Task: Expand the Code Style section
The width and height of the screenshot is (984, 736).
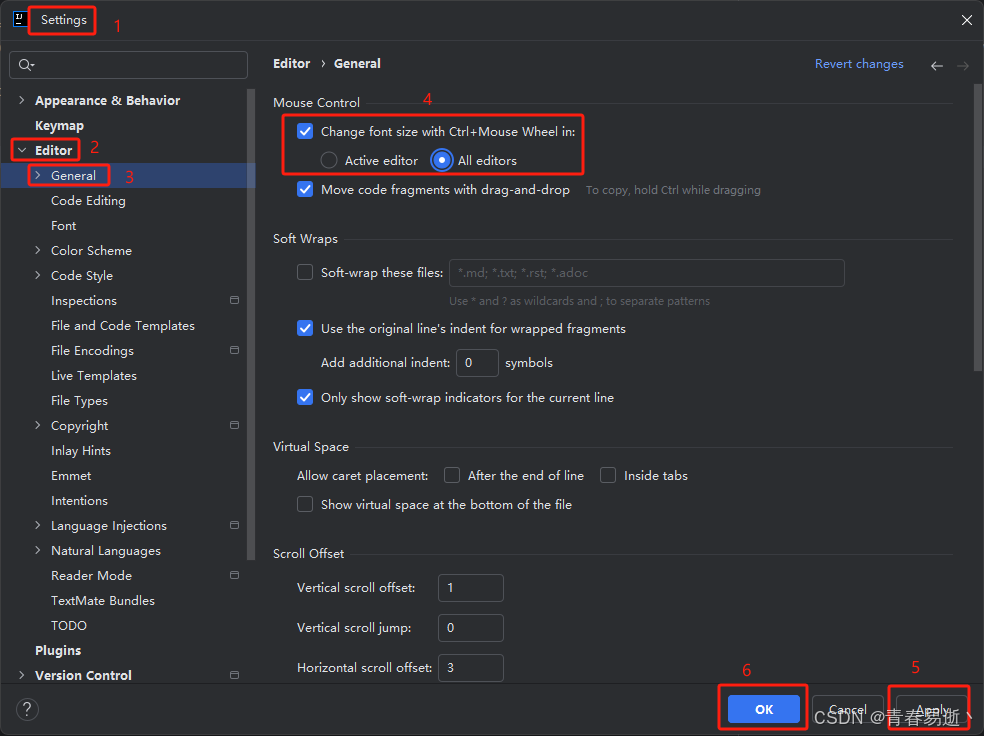Action: (37, 275)
